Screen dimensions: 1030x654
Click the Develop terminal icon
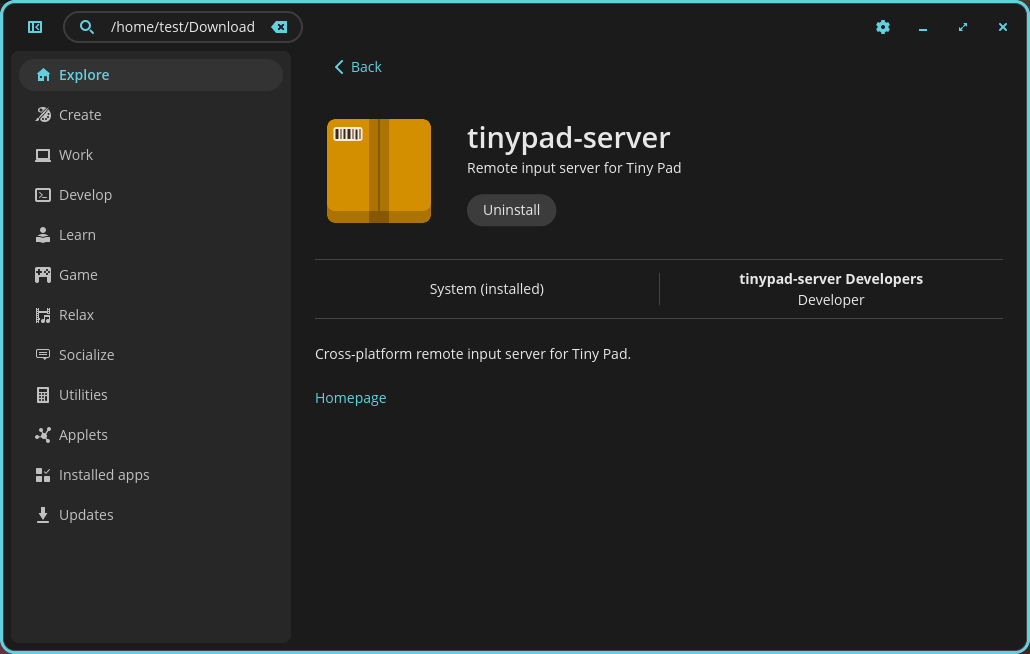(43, 195)
